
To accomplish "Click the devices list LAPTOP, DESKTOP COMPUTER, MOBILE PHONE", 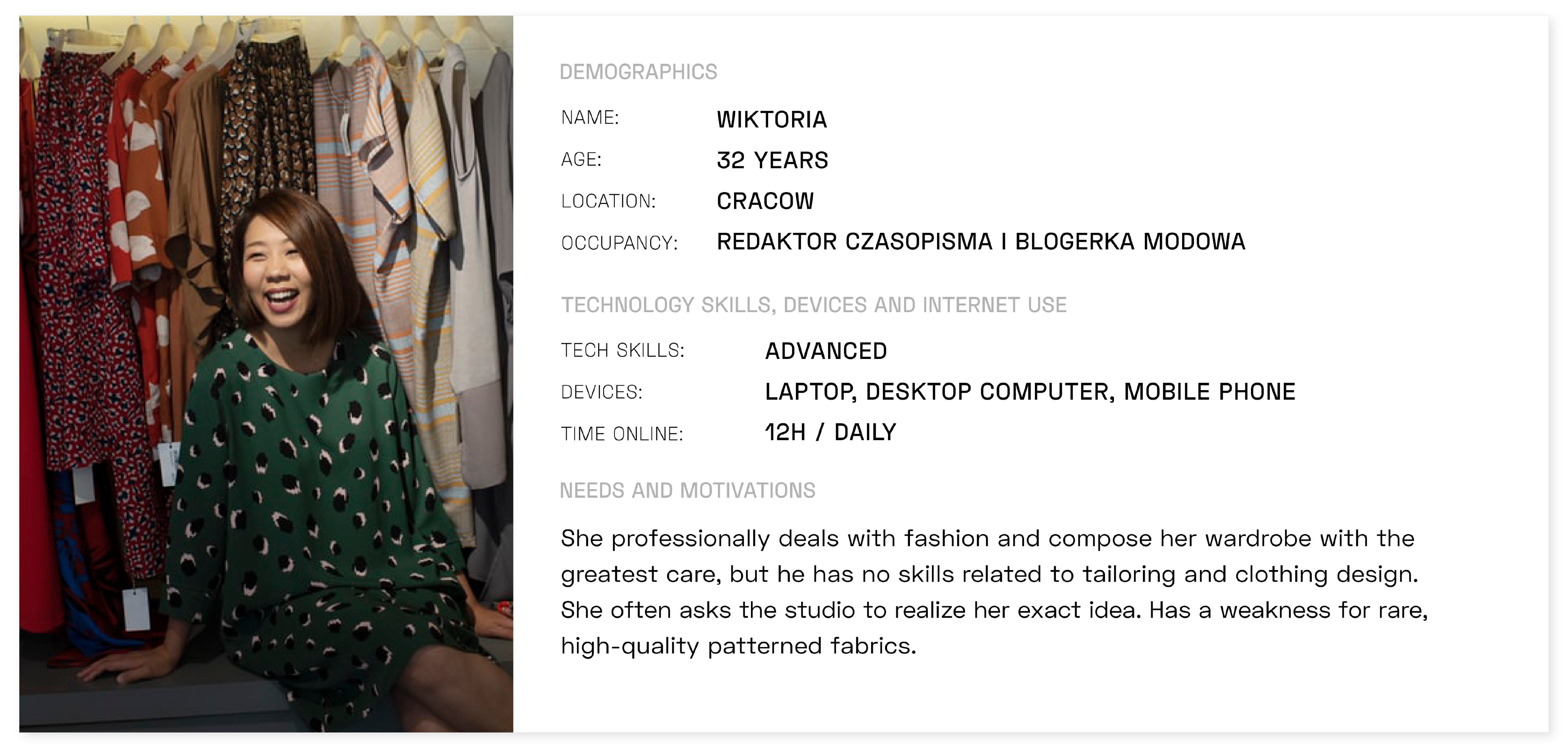I will coord(1030,392).
